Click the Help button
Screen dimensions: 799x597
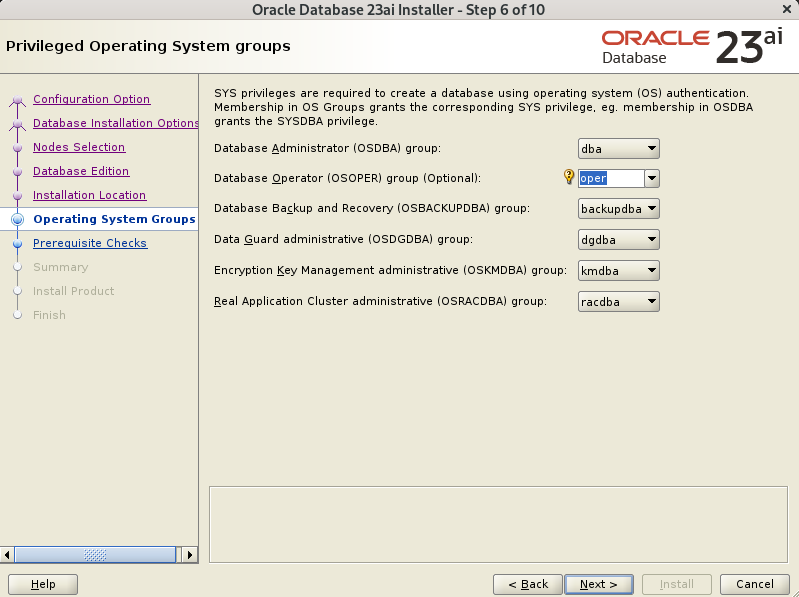click(x=43, y=584)
